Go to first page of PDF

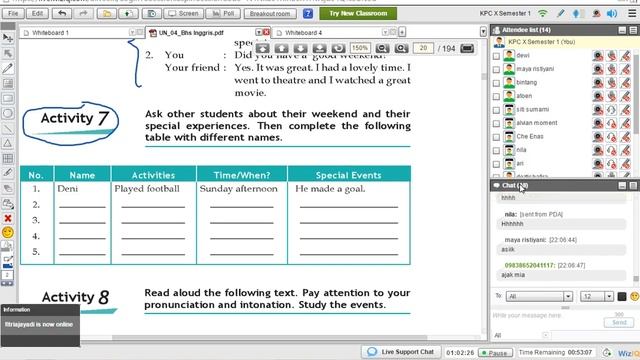click(x=262, y=48)
